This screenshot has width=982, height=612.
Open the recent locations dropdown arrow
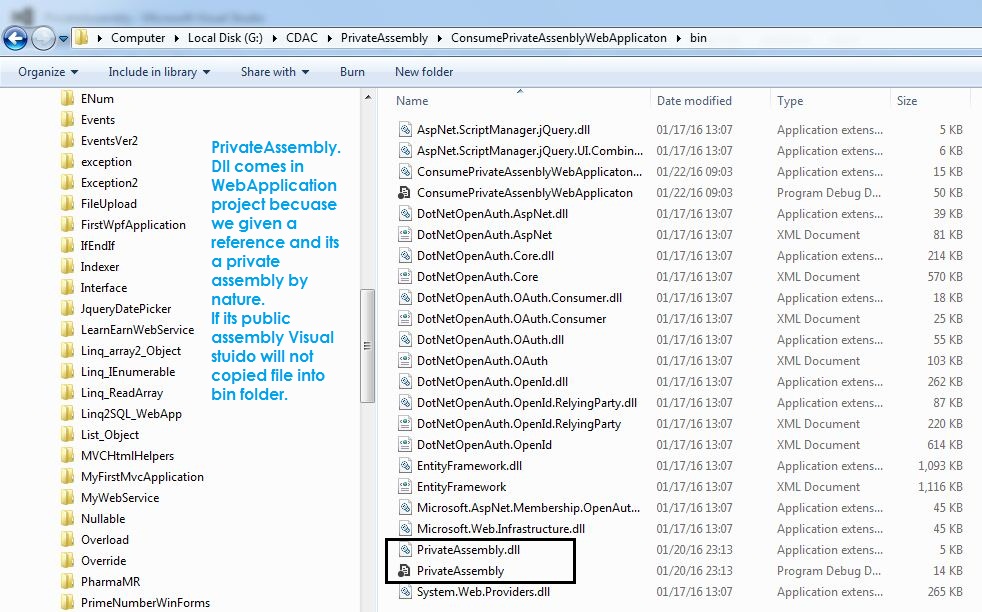pyautogui.click(x=63, y=39)
